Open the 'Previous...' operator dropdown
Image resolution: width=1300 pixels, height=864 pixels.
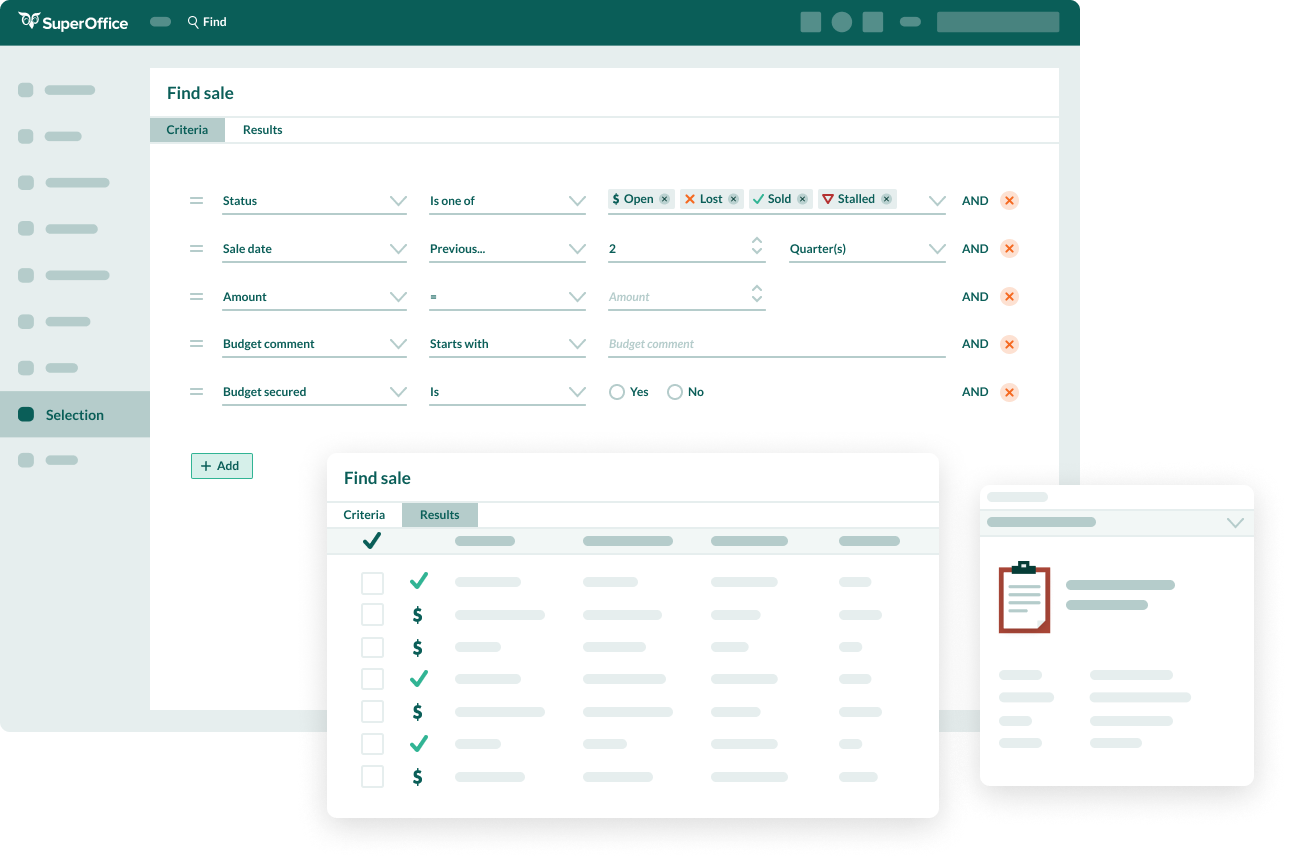tap(507, 249)
